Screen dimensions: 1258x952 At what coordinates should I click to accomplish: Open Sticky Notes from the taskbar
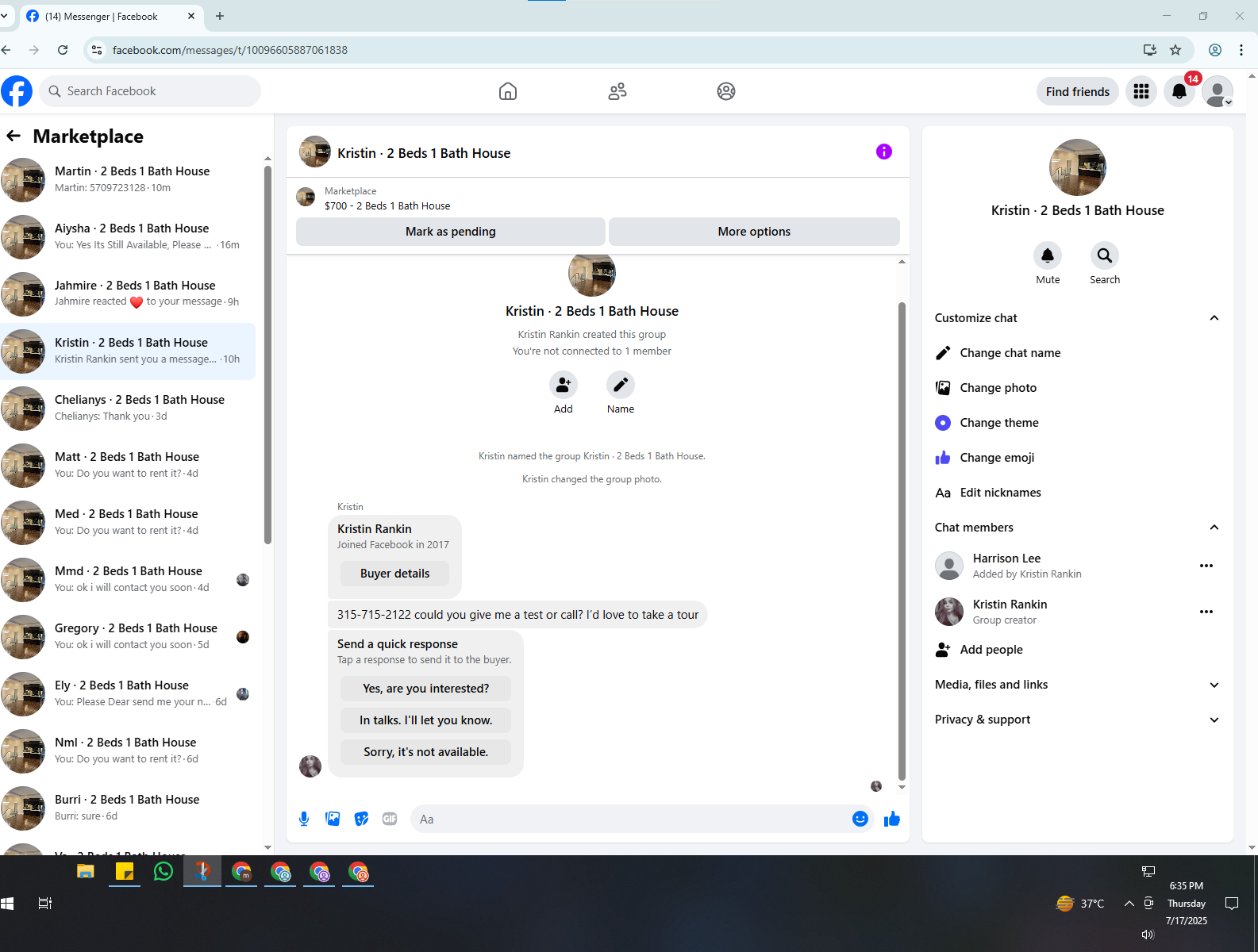(125, 872)
